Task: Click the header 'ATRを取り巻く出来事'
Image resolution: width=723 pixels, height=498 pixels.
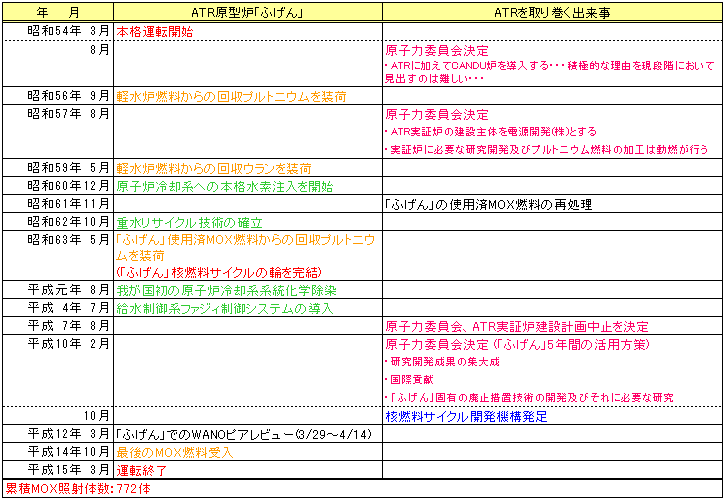Action: pyautogui.click(x=552, y=12)
